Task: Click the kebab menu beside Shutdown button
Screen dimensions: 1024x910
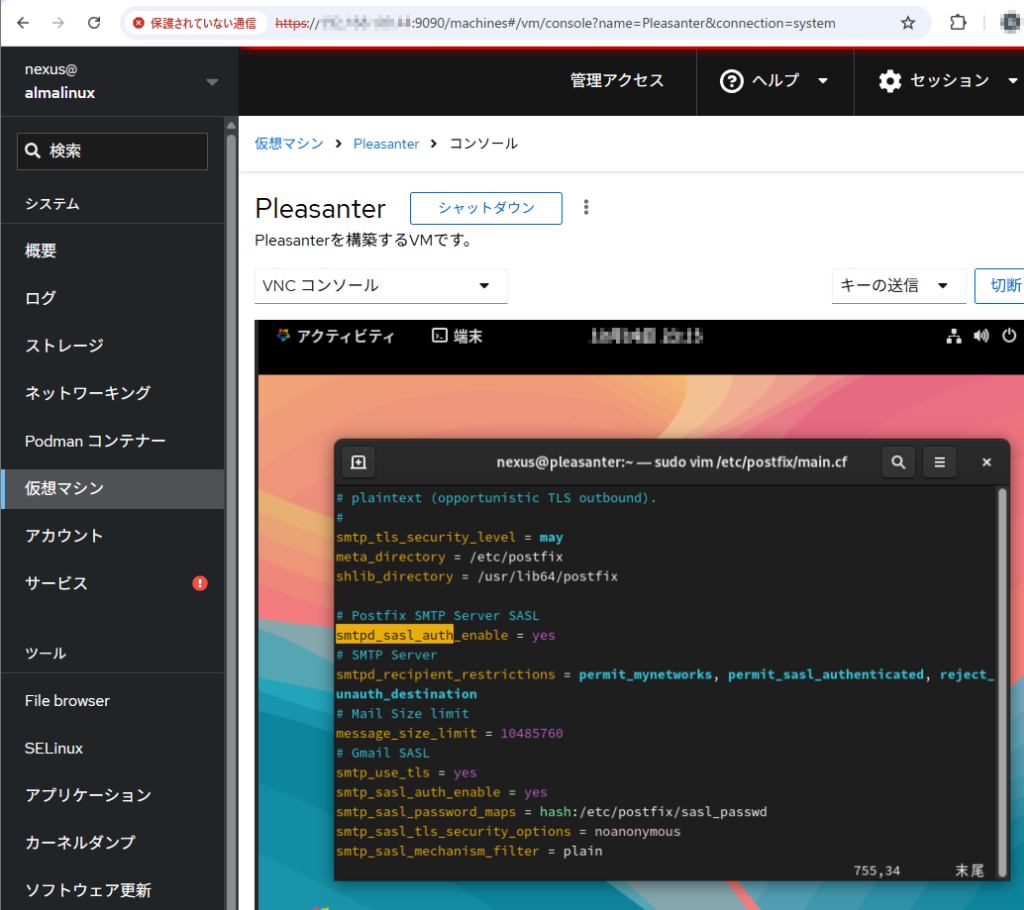Action: pyautogui.click(x=586, y=208)
